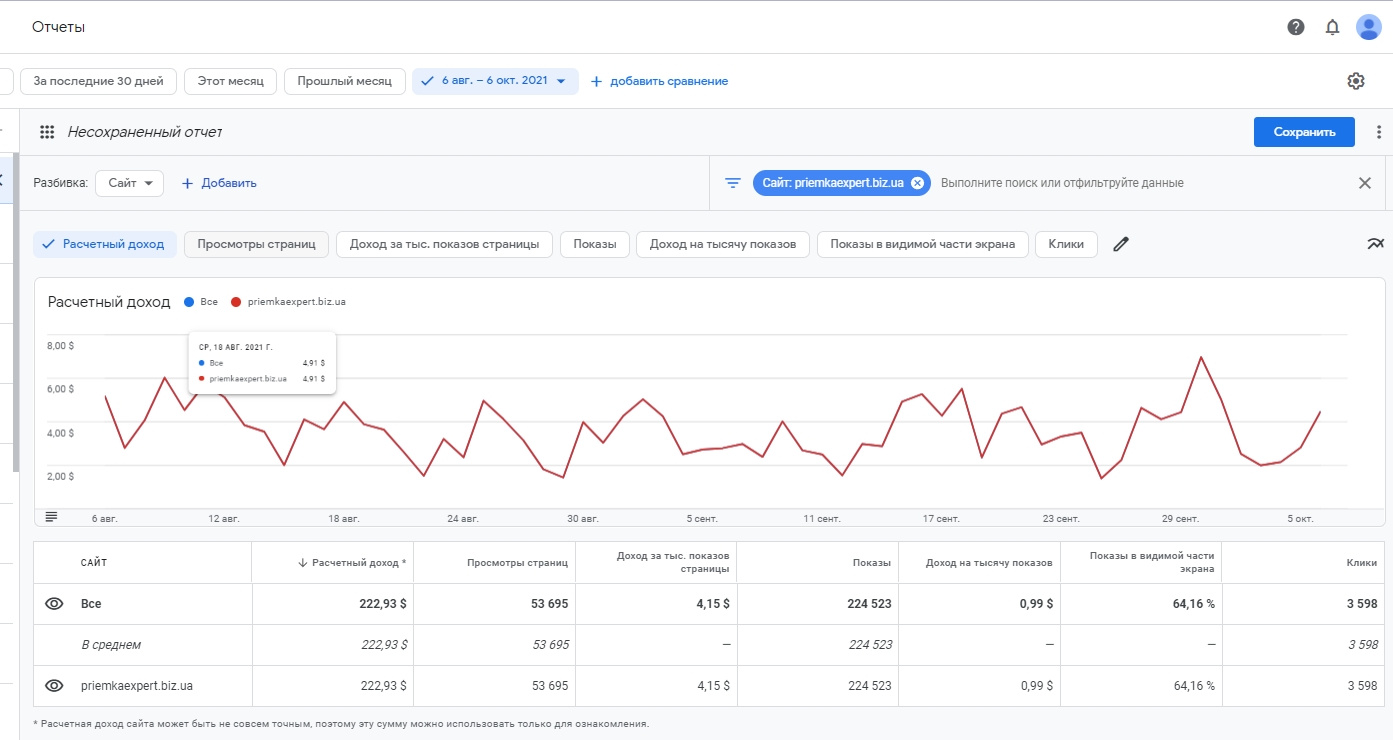Viewport: 1393px width, 740px height.
Task: Select the Прошлый месяц date preset
Action: (344, 81)
